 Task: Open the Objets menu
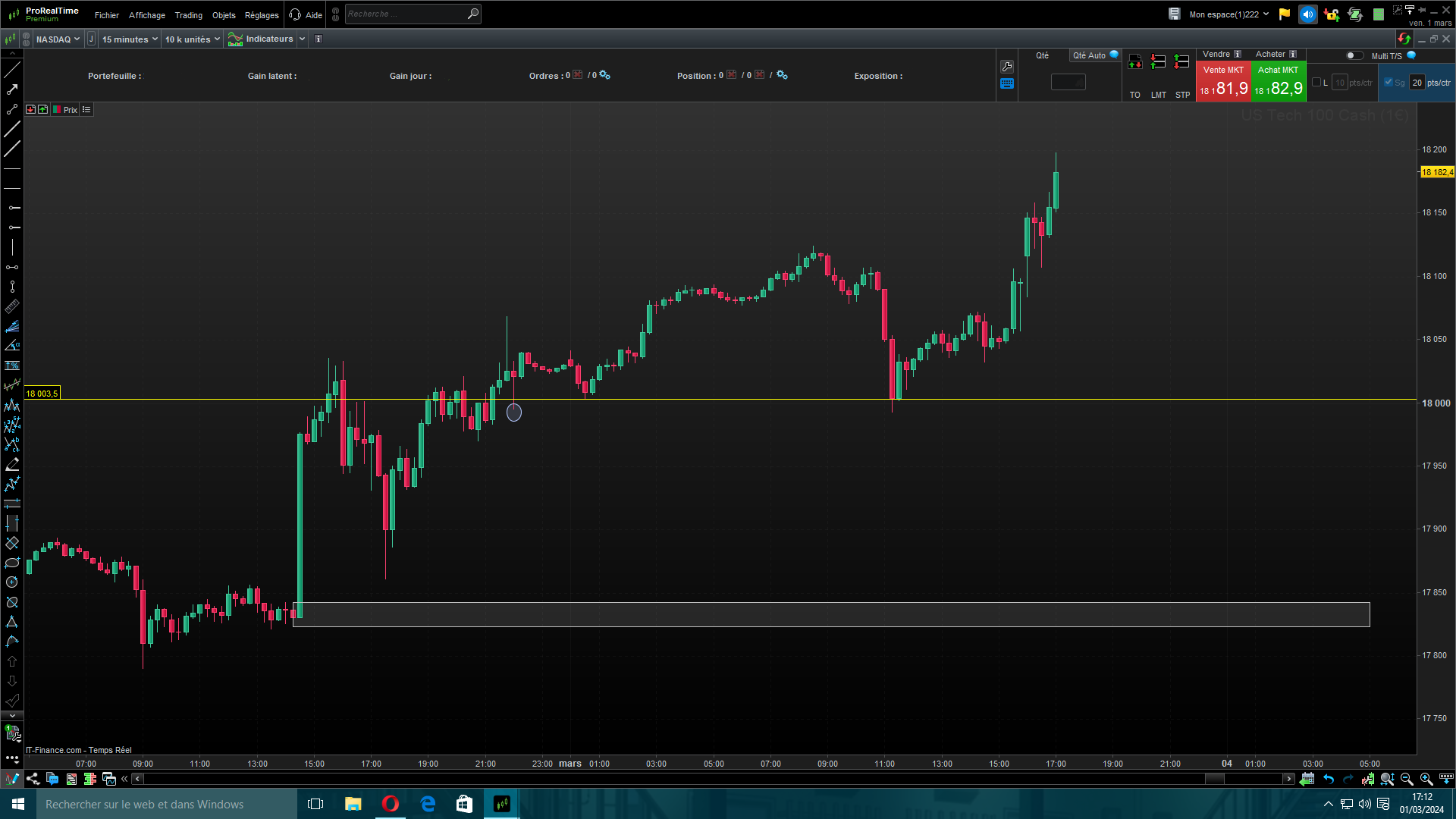click(x=224, y=15)
